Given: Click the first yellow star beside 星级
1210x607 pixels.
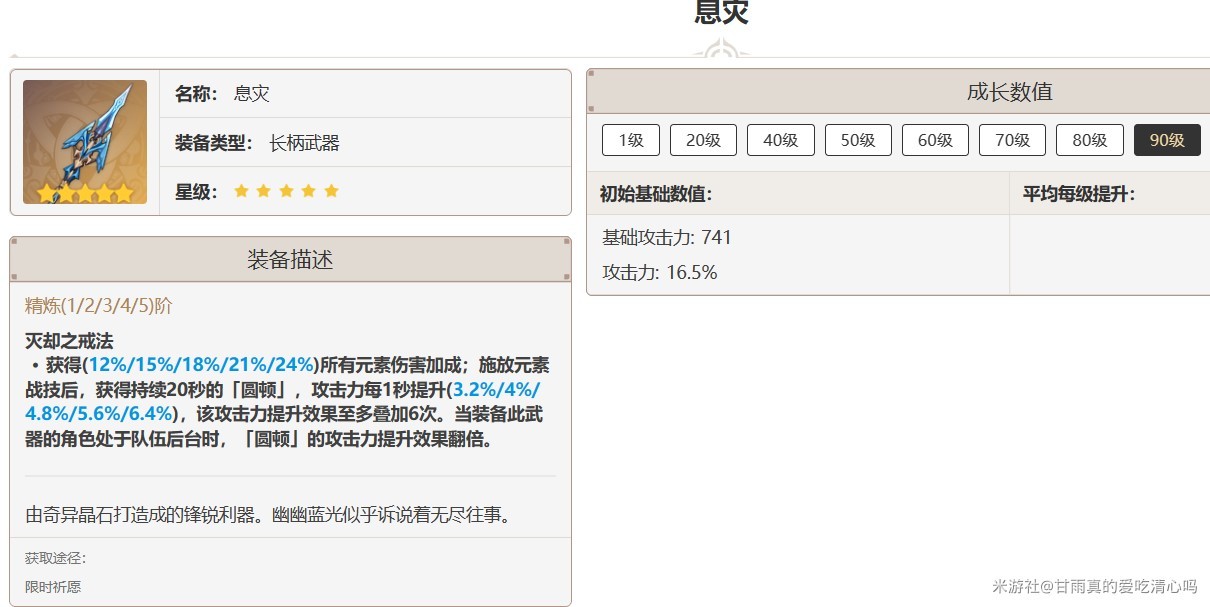Looking at the screenshot, I should pos(242,190).
